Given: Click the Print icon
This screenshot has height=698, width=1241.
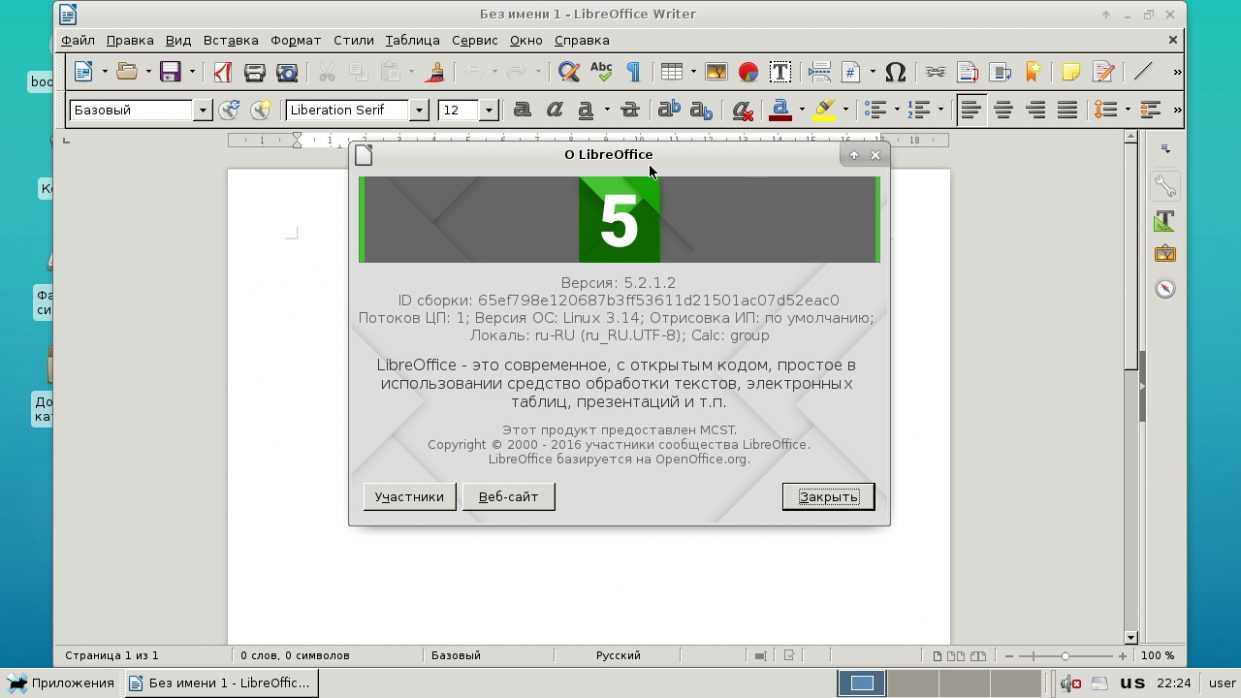Looking at the screenshot, I should click(x=254, y=72).
